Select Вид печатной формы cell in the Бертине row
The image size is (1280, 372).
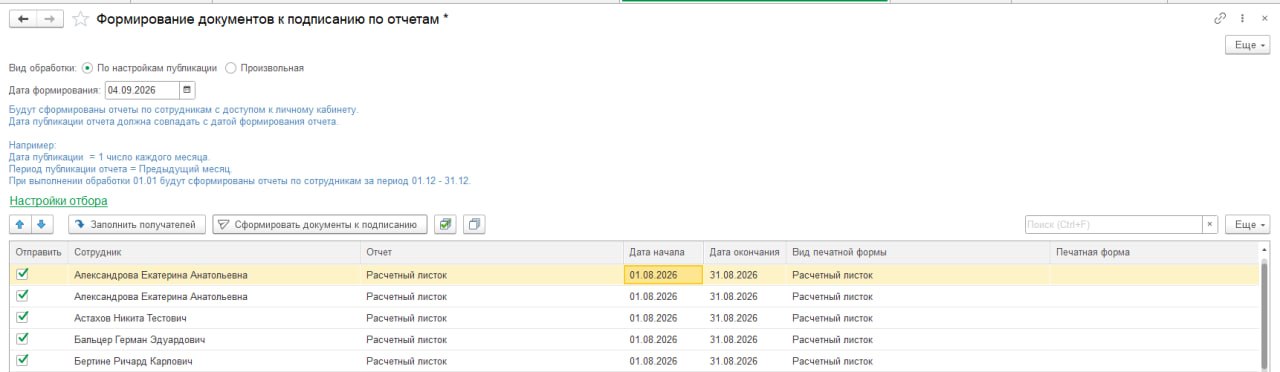917,361
